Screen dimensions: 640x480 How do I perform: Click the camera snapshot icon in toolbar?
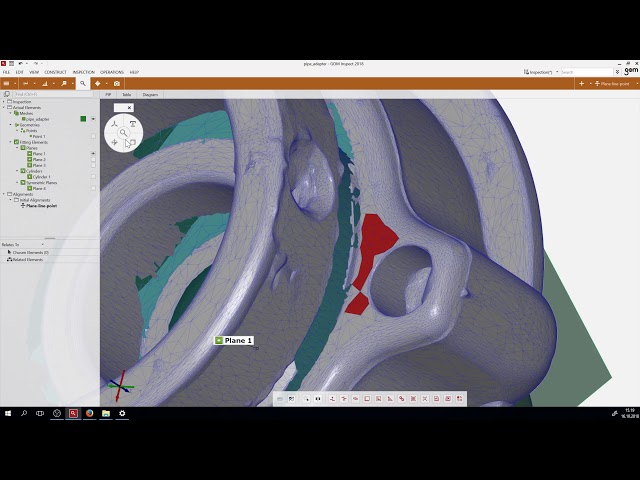tap(117, 83)
